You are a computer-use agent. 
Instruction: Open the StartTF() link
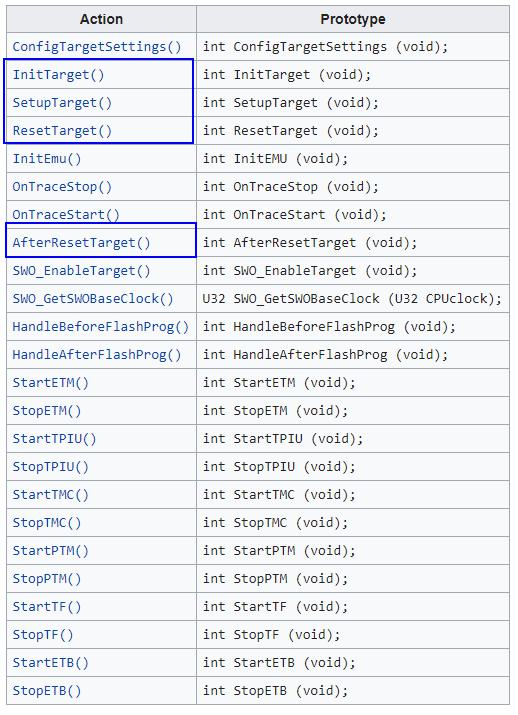(47, 607)
